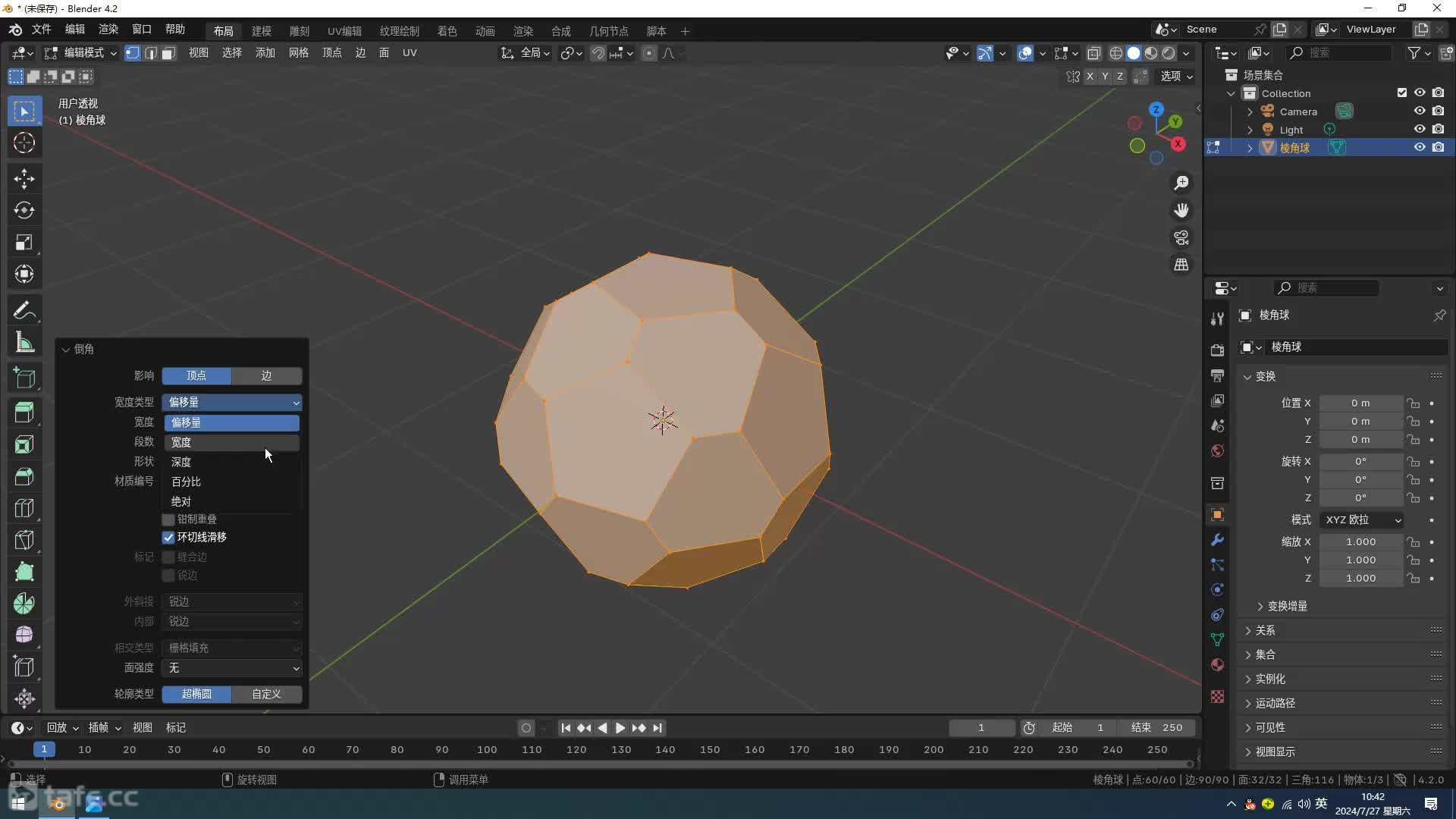This screenshot has width=1456, height=819.
Task: Open the 文件 menu
Action: click(41, 30)
